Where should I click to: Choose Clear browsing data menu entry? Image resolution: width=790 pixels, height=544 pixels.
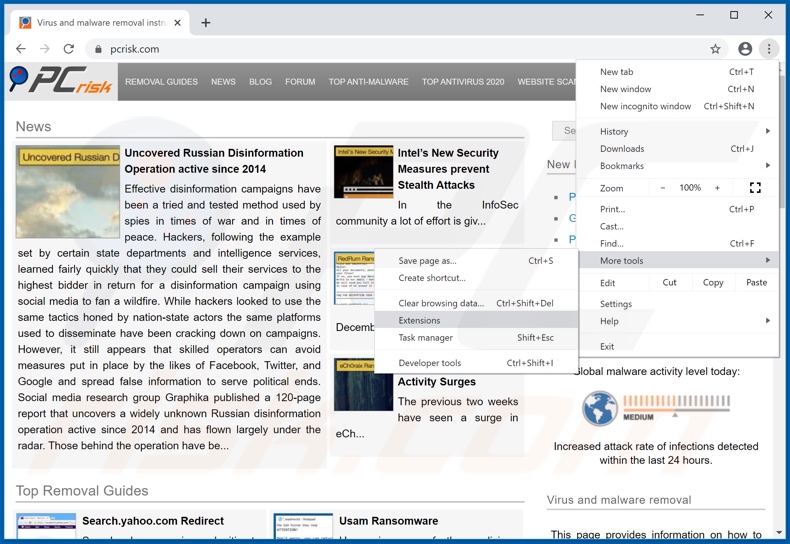coord(441,303)
